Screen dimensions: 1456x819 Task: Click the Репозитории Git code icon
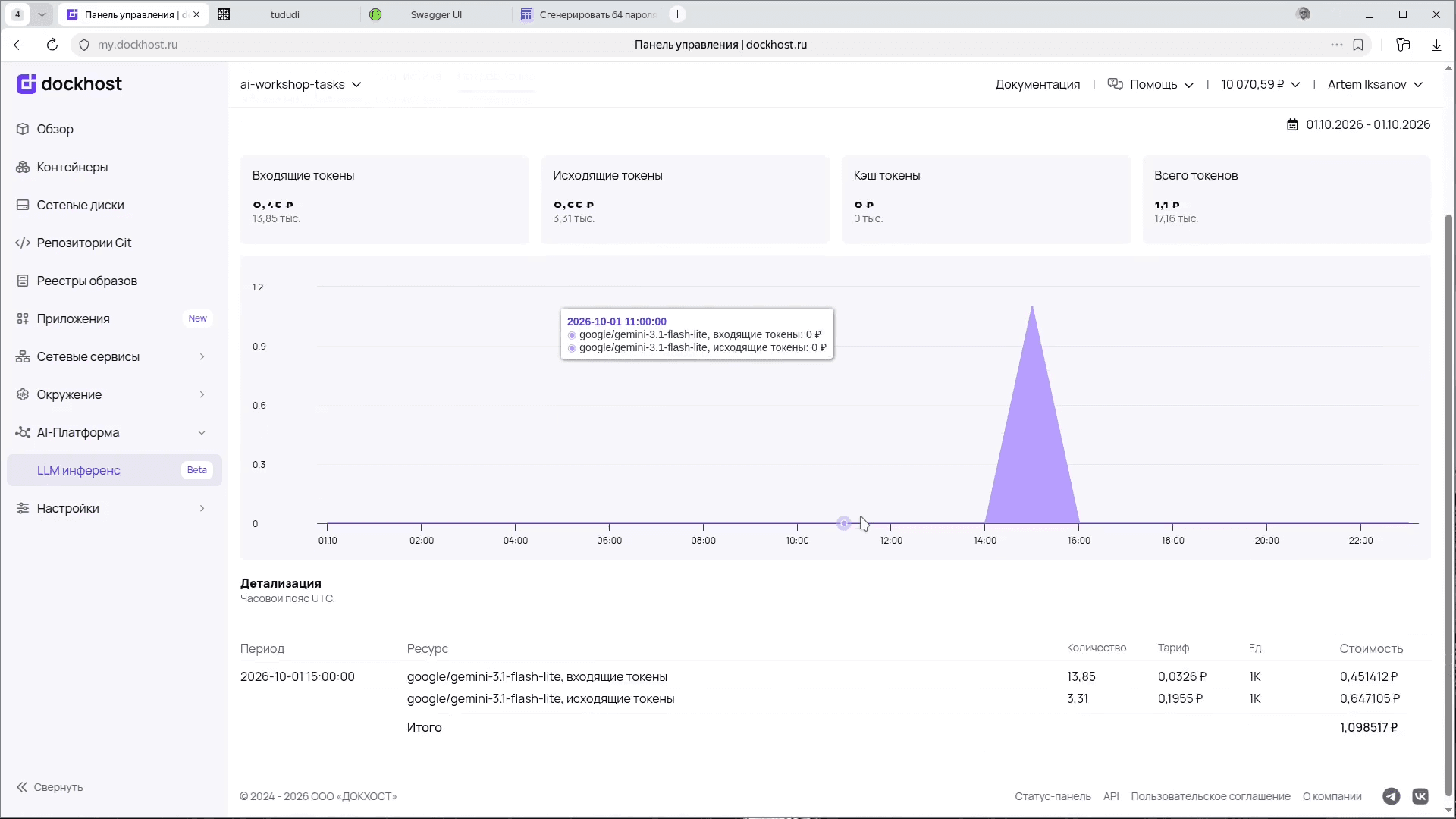point(23,243)
